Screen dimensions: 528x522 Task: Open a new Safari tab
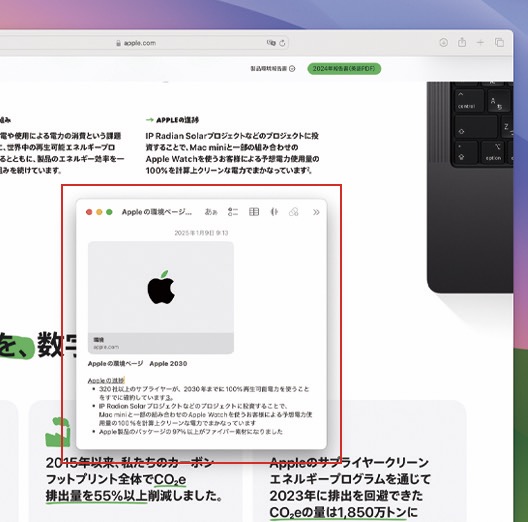coord(480,42)
